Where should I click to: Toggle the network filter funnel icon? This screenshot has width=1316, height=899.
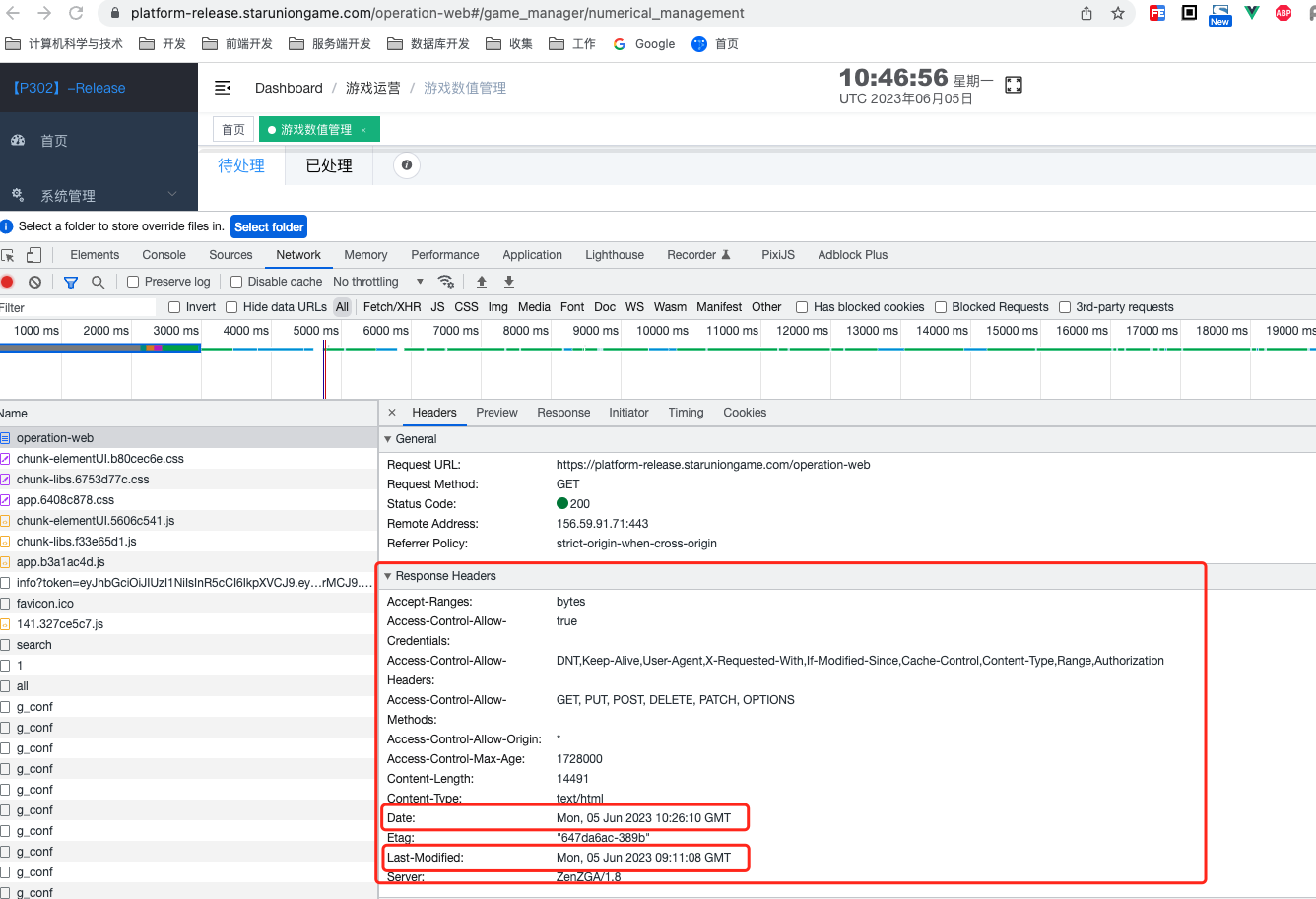pyautogui.click(x=71, y=282)
